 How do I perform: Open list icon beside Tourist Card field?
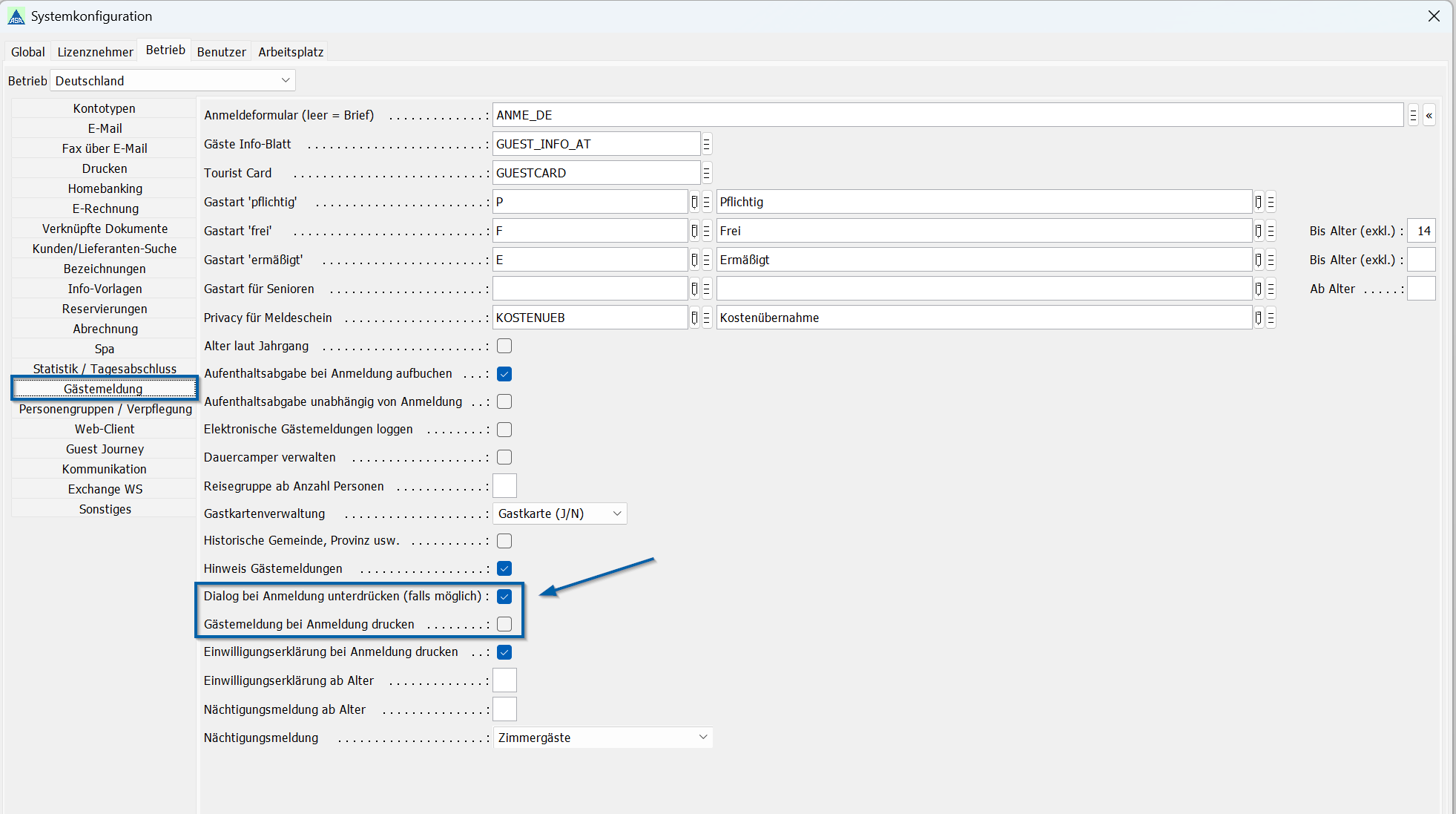[x=706, y=173]
